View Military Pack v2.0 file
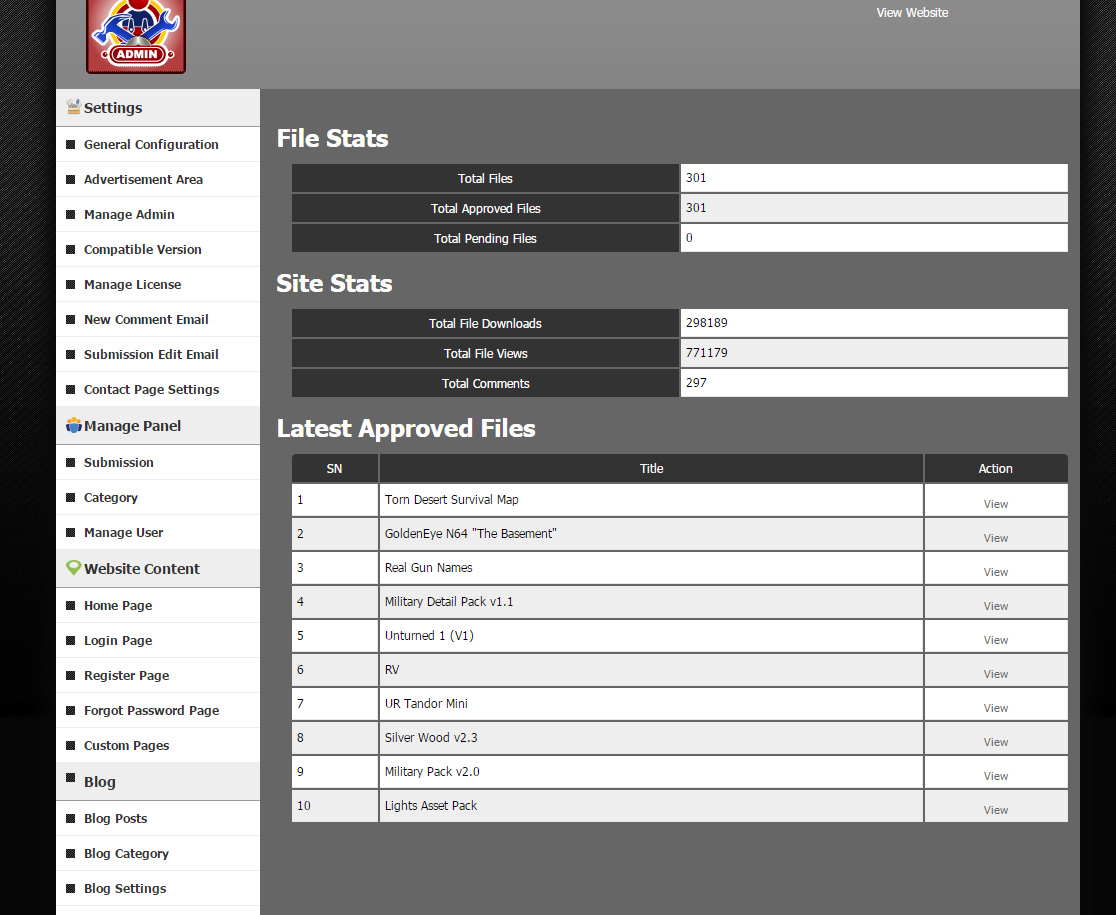This screenshot has height=915, width=1116. click(995, 776)
